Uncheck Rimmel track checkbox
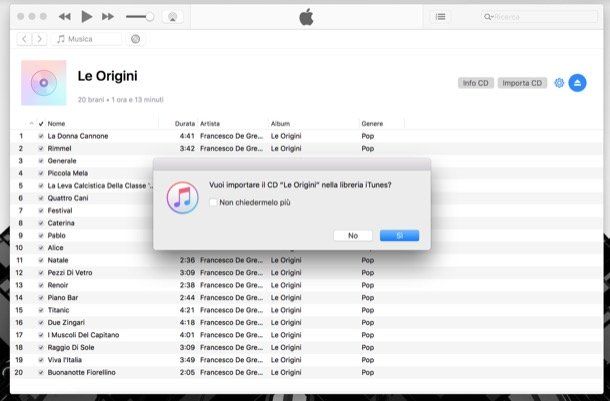Screen dimensions: 610x401 [x=41, y=149]
